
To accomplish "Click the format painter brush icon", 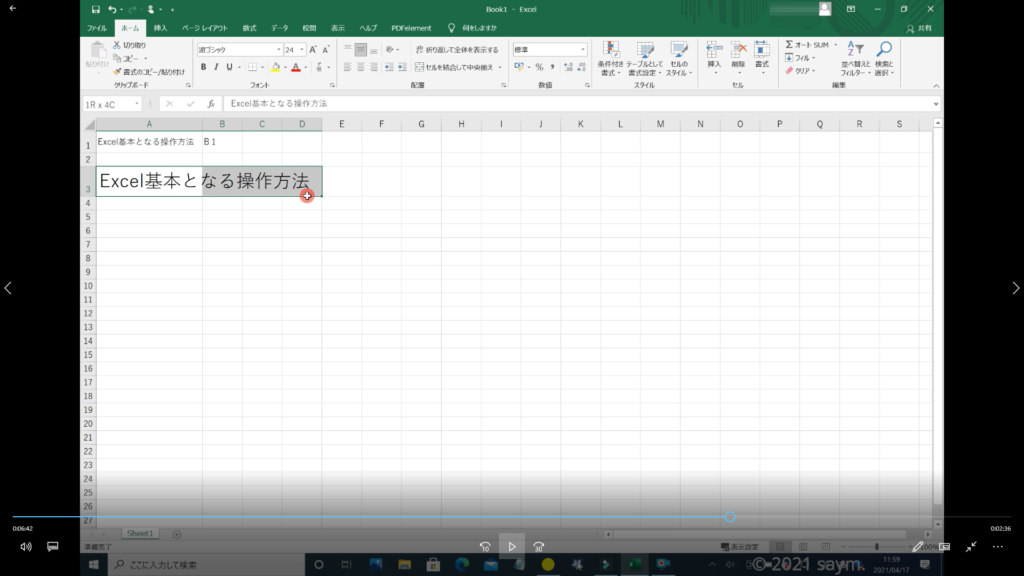I will tap(117, 72).
